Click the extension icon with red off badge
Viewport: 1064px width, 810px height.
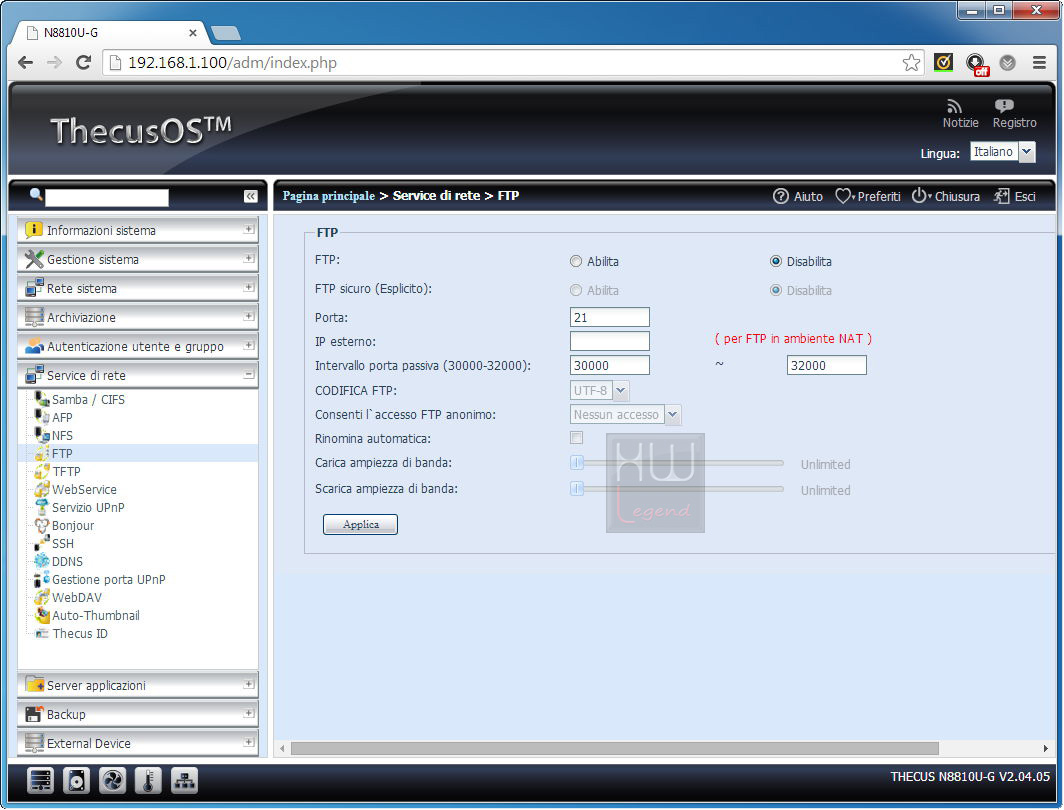tap(976, 64)
